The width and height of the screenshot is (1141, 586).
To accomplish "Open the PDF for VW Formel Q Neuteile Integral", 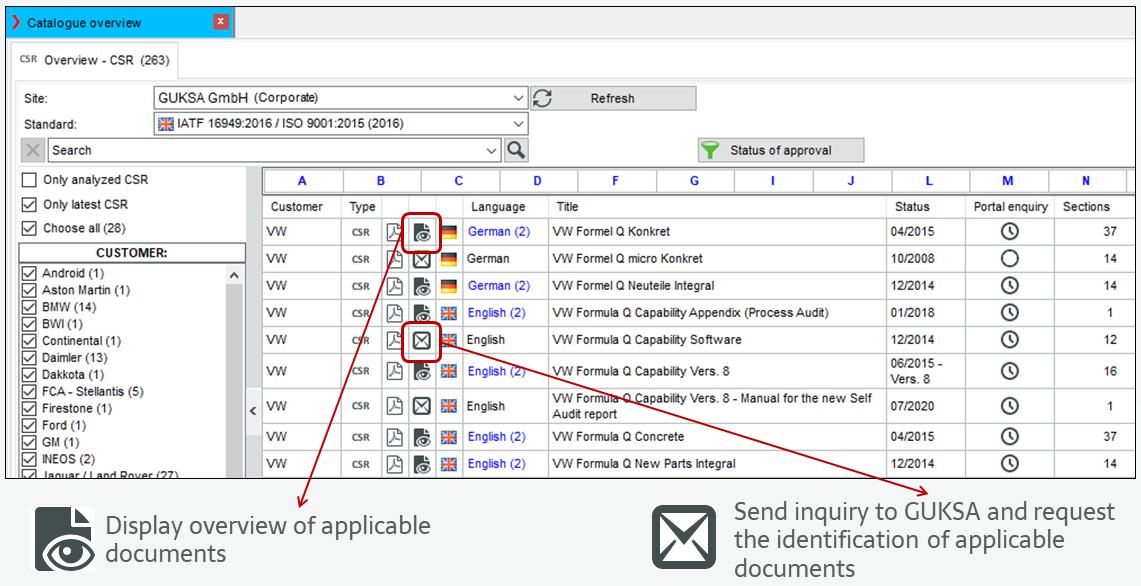I will click(x=394, y=286).
